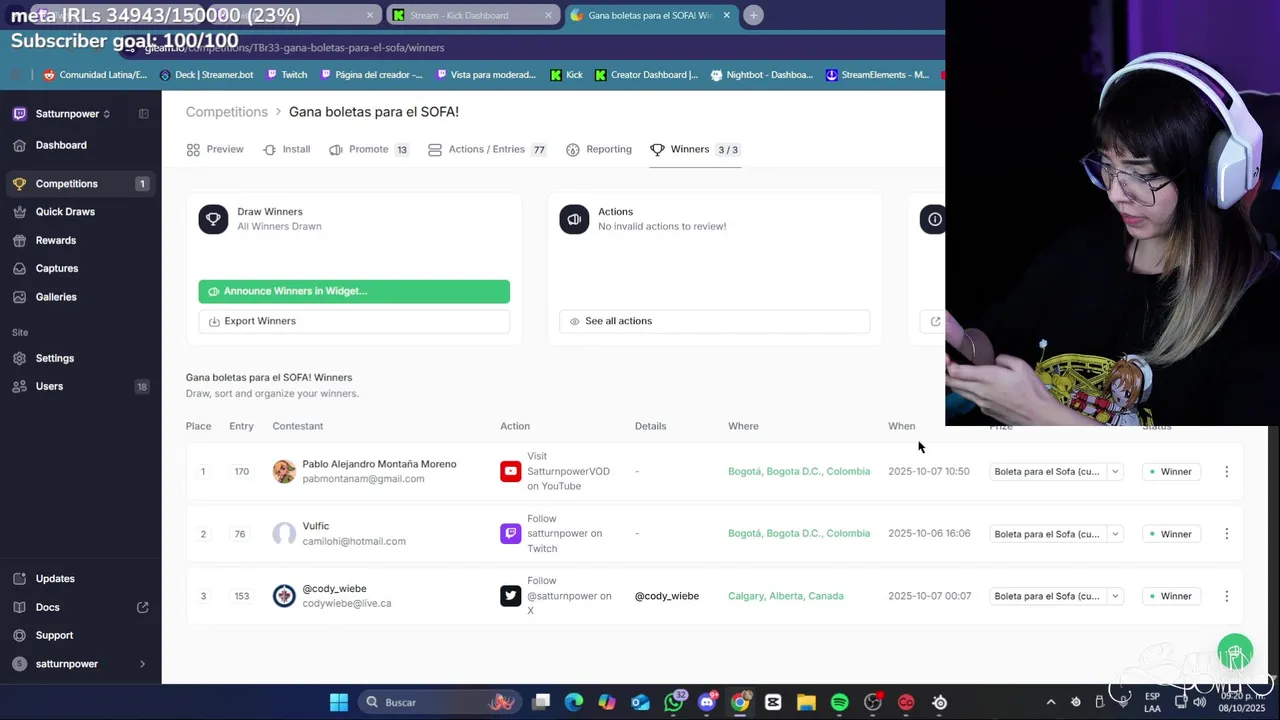Sort by the Contestant column header

(297, 426)
